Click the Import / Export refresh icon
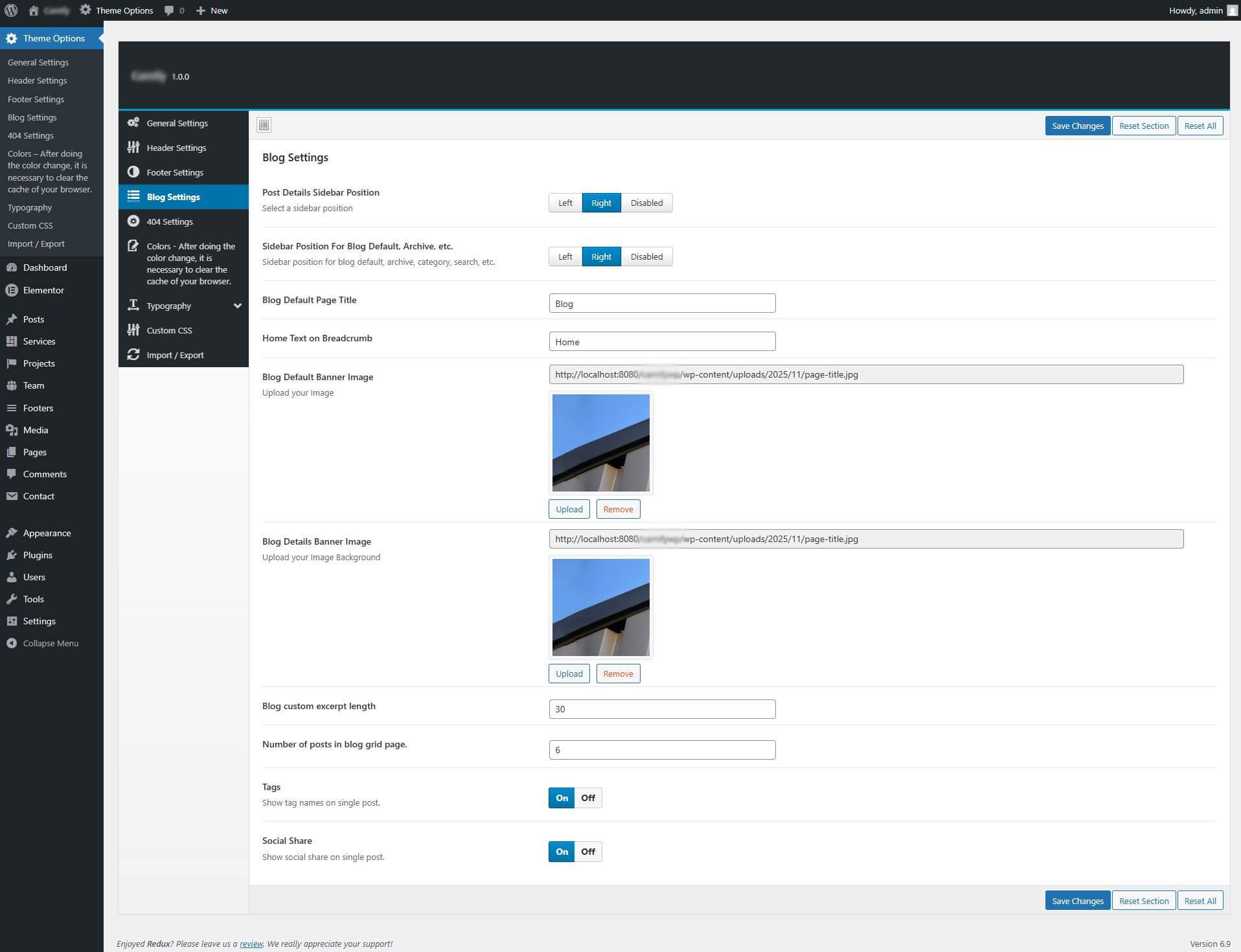Screen dimensions: 1241x952 tap(133, 355)
